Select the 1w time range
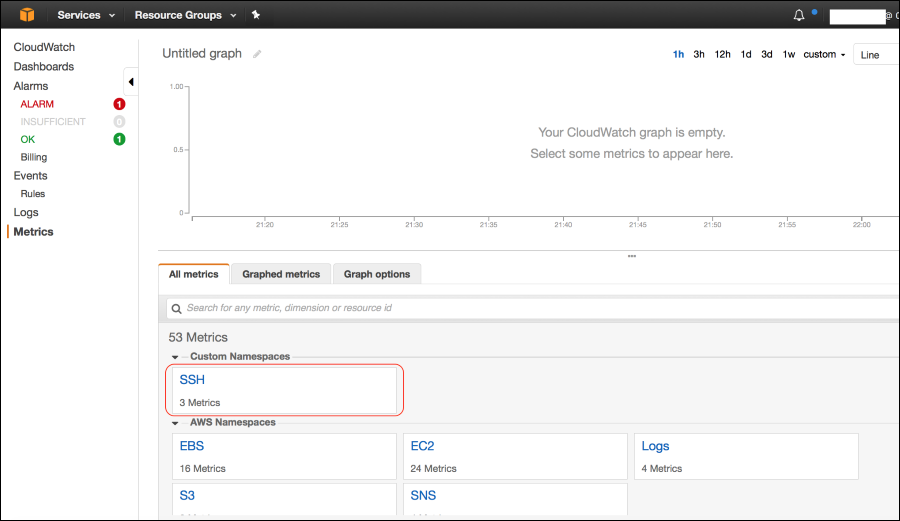900x521 pixels. pos(789,55)
